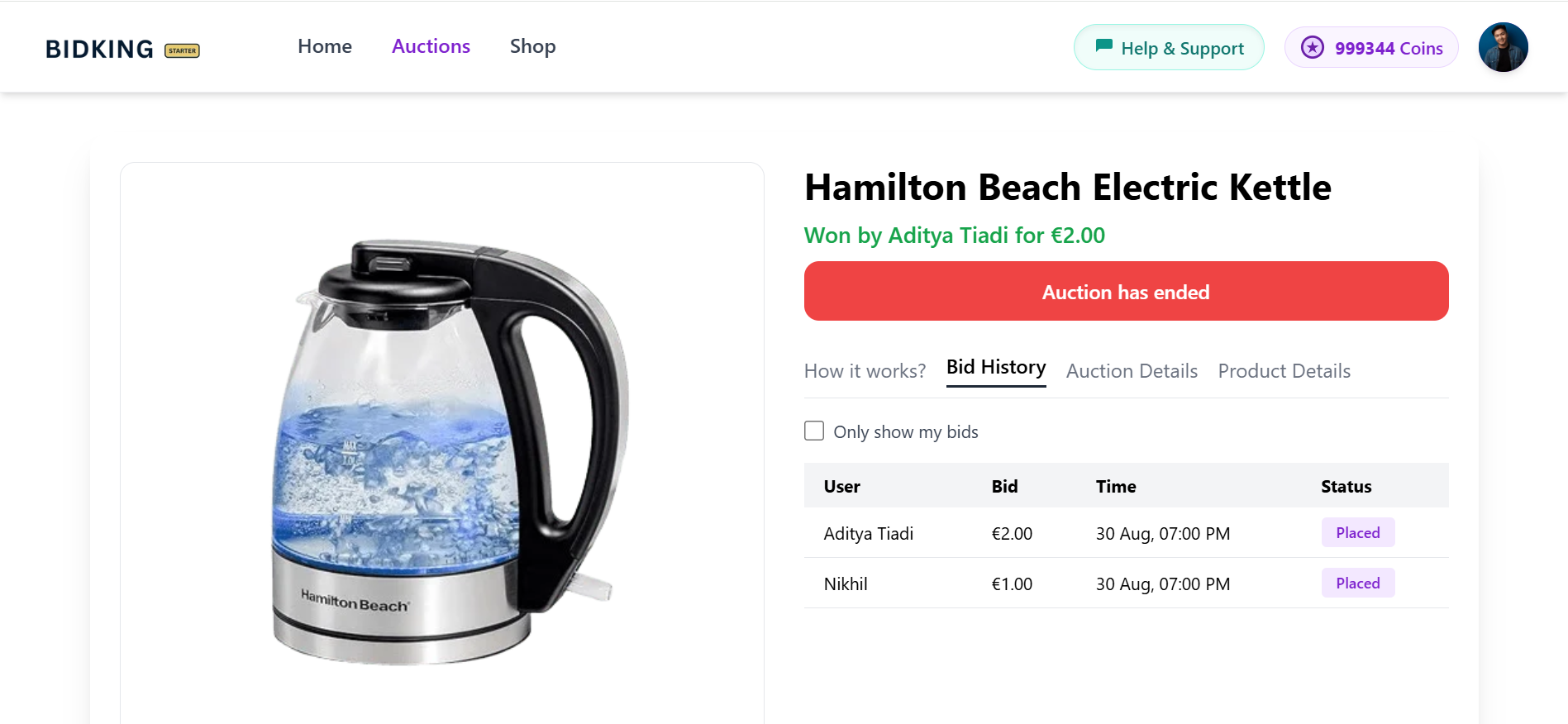This screenshot has width=1568, height=724.
Task: Click the Hamilton Beach kettle product image
Action: pyautogui.click(x=442, y=450)
